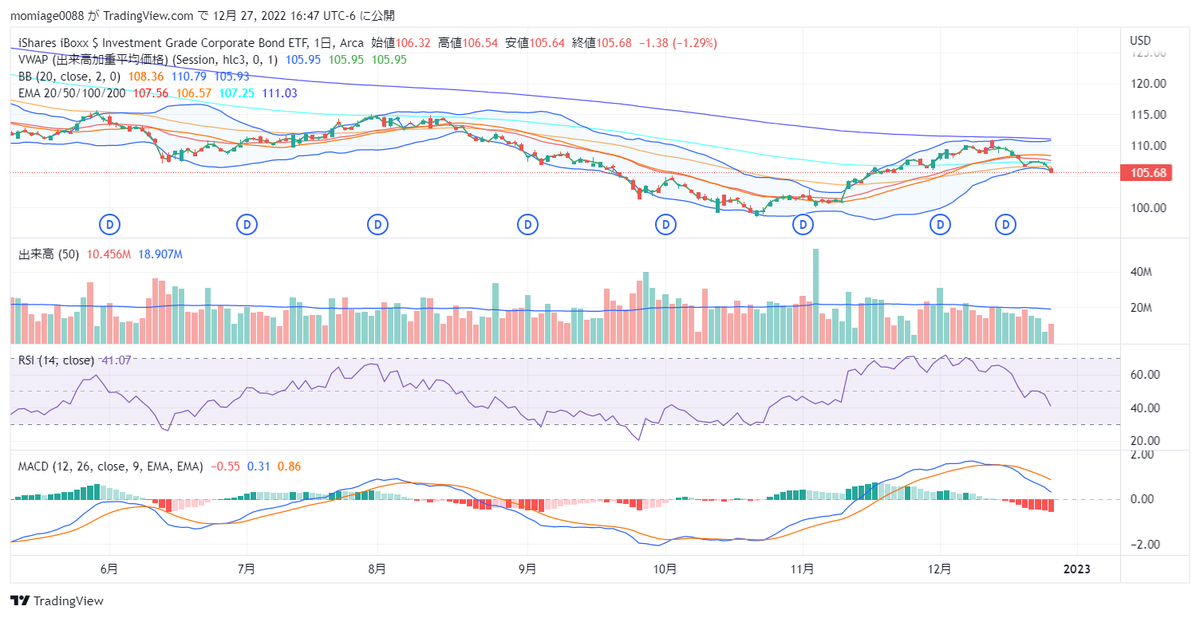
Task: Click the 10月 time axis label
Action: click(665, 568)
